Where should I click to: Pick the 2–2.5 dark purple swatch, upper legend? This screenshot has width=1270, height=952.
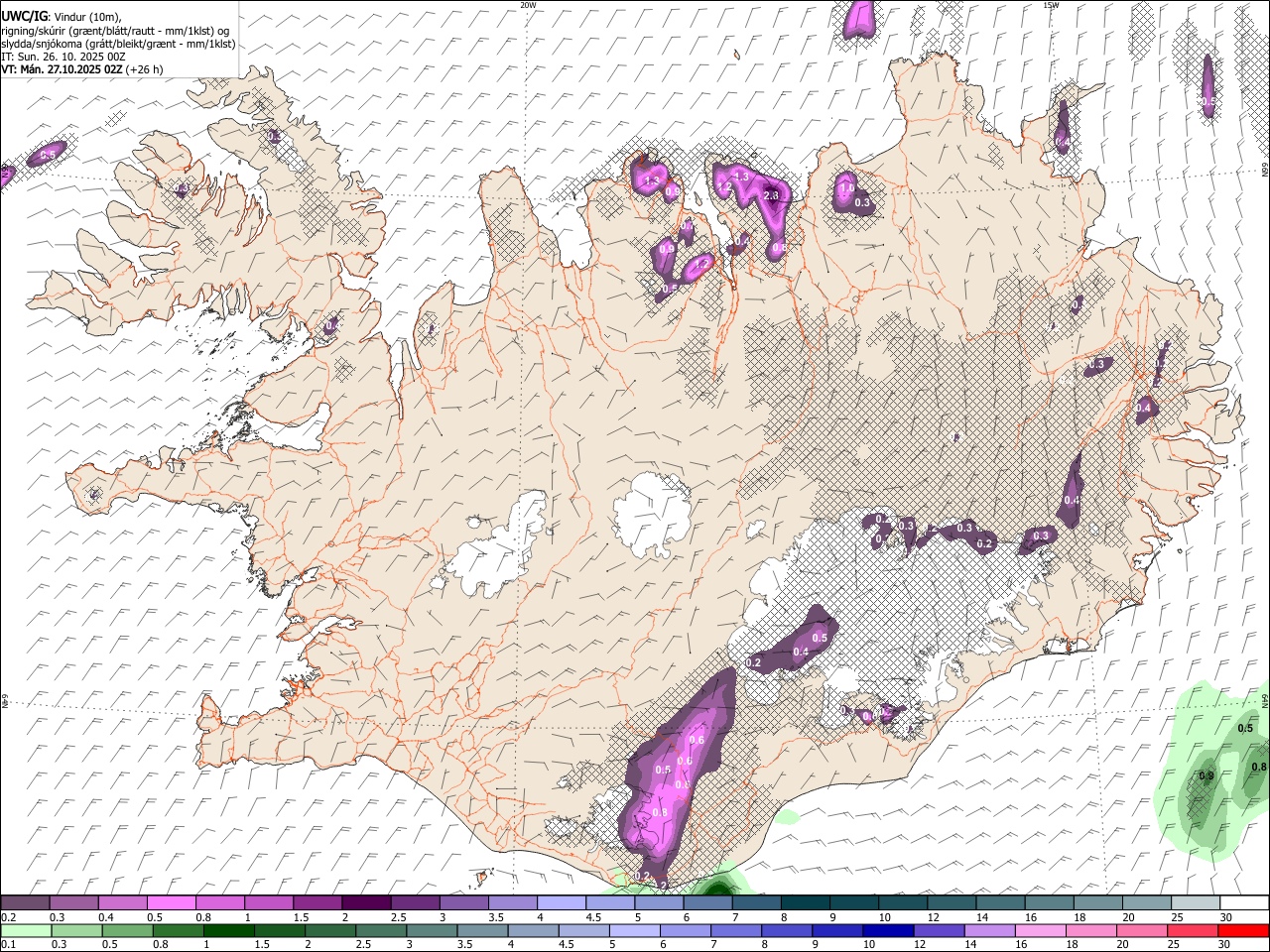[365, 903]
